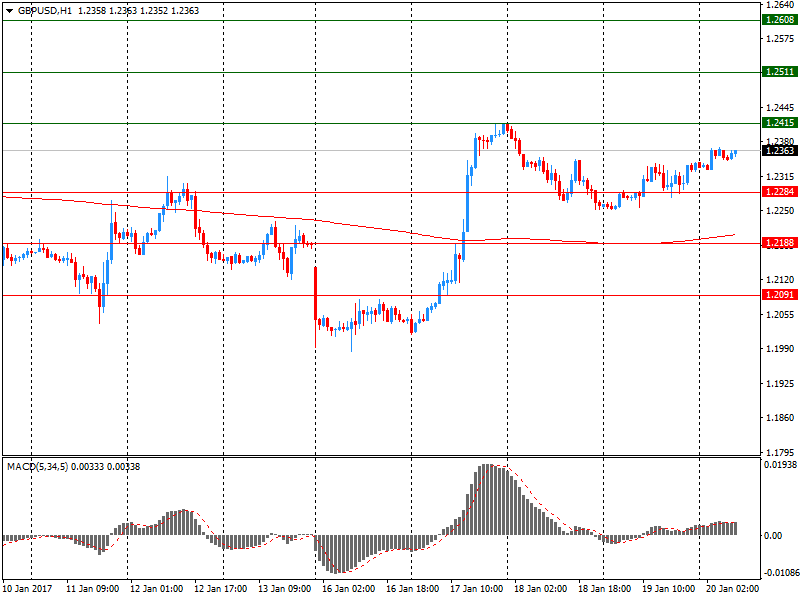Click the 12 Jan 01:00 time label
This screenshot has width=800, height=600.
tap(157, 589)
